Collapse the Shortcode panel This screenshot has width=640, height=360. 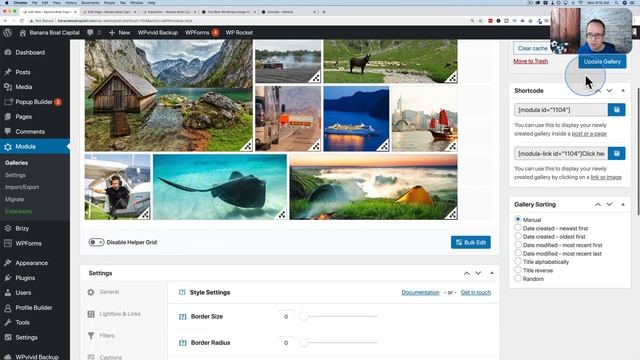coord(623,91)
